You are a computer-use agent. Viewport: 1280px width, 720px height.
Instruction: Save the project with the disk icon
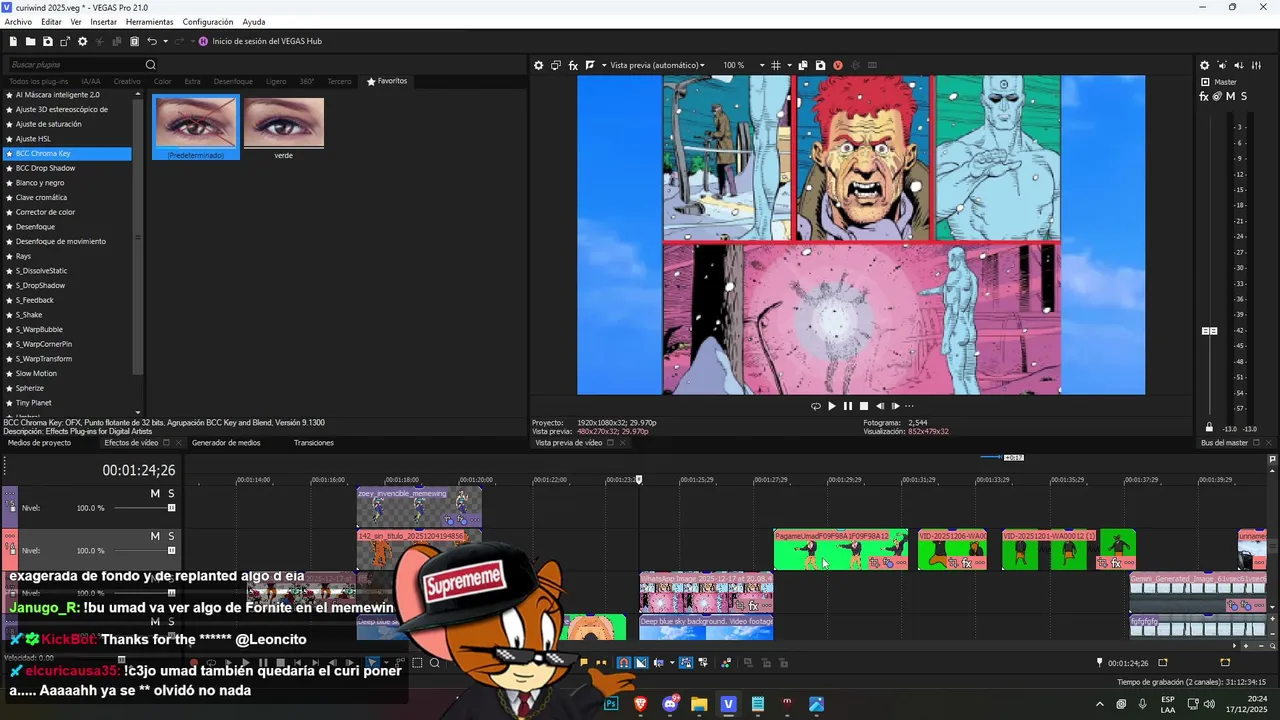(47, 41)
